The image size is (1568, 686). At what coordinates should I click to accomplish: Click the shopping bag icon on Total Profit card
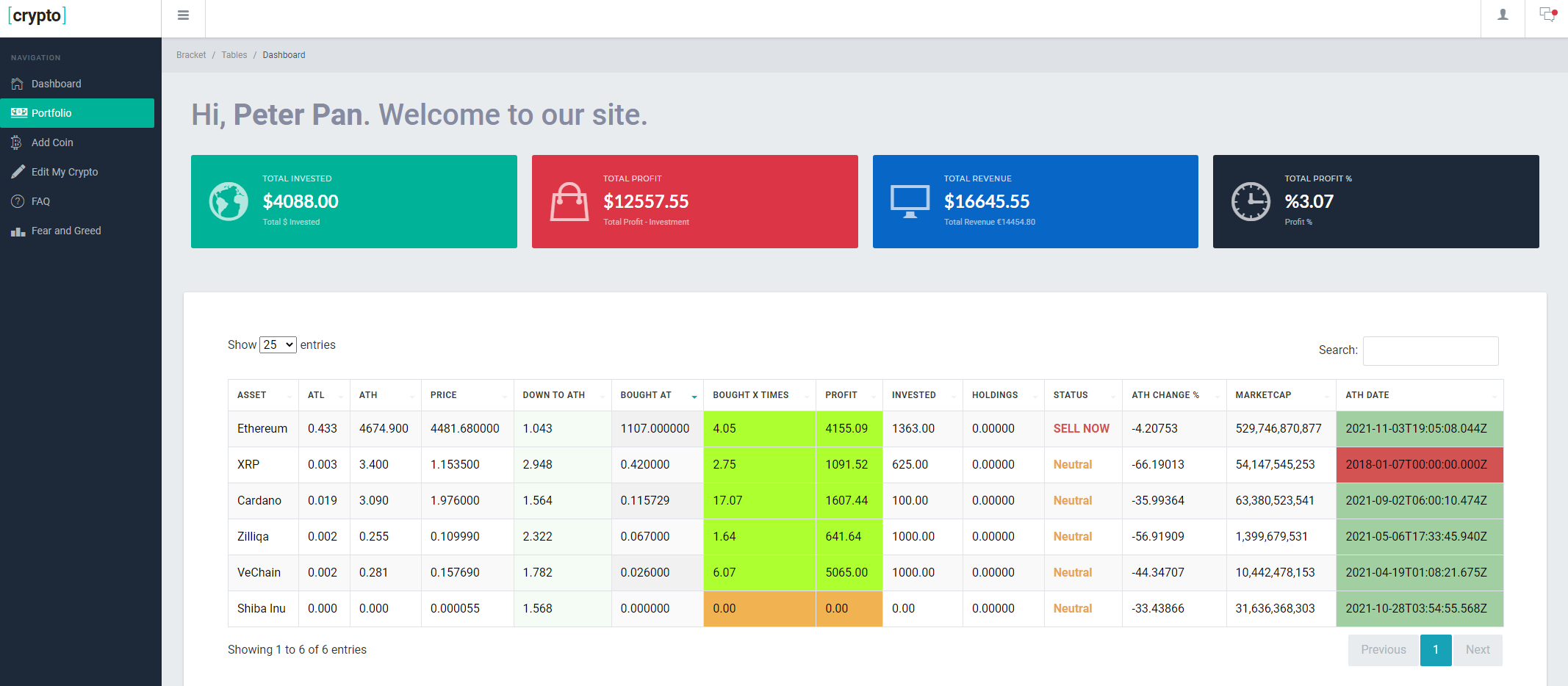click(569, 201)
